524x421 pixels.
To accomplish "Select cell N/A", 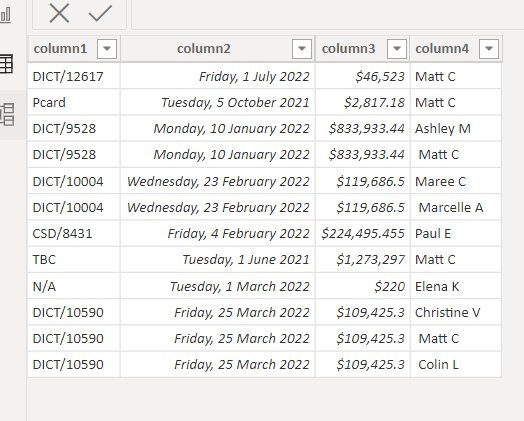I will 74,286.
